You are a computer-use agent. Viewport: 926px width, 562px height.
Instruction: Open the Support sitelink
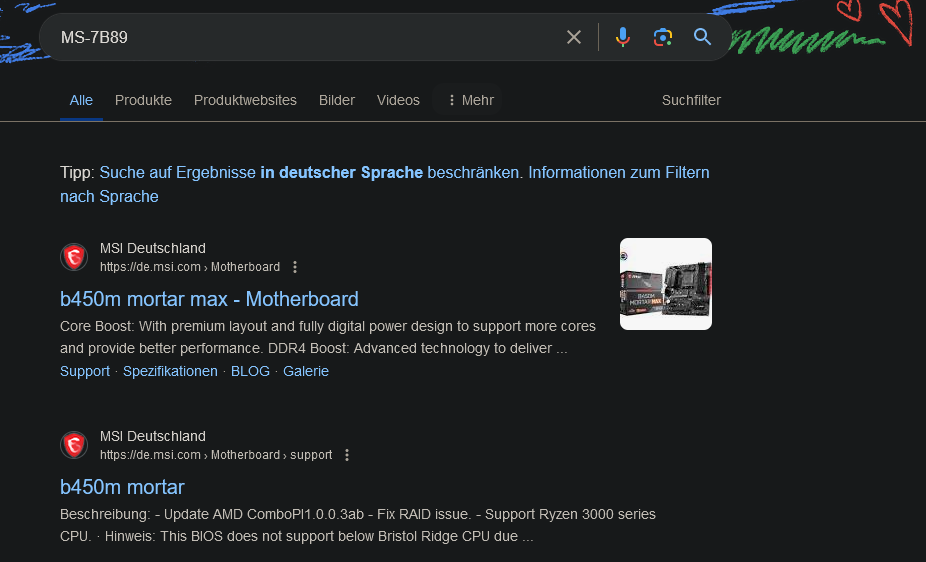pyautogui.click(x=85, y=371)
